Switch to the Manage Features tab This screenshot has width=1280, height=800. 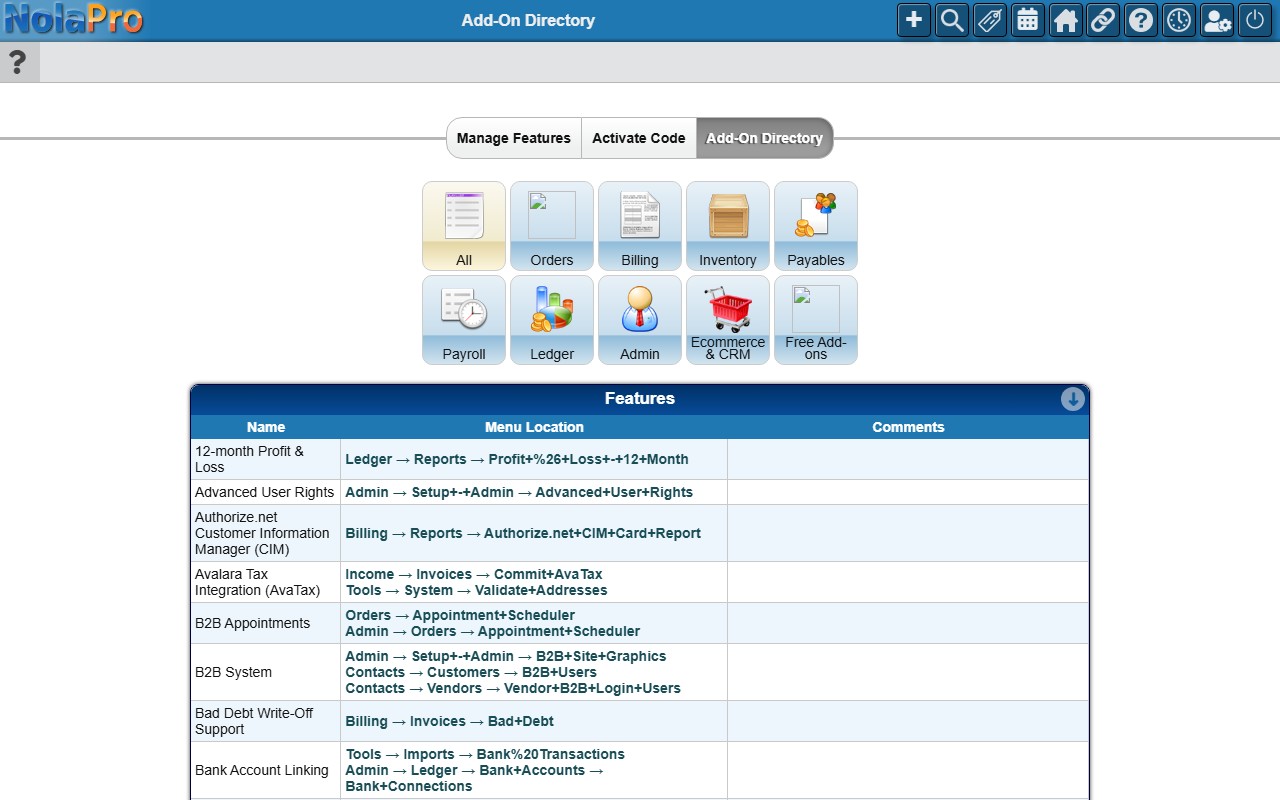514,138
